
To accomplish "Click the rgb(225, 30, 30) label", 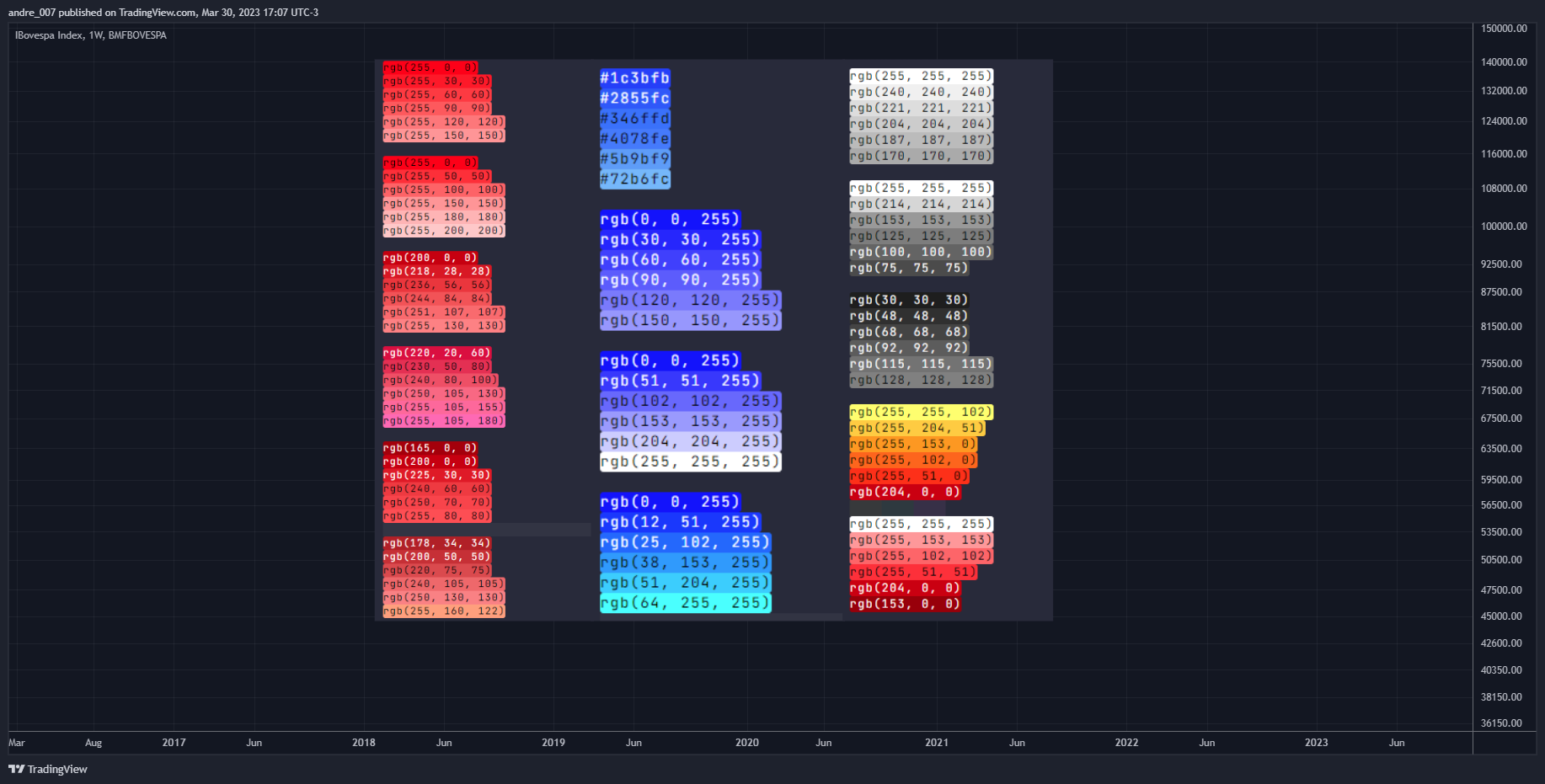I will [437, 475].
